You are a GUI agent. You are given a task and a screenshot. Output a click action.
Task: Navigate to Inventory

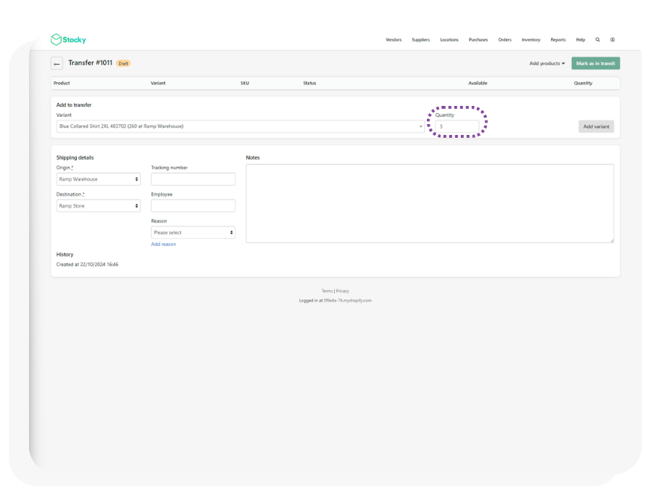pos(530,40)
